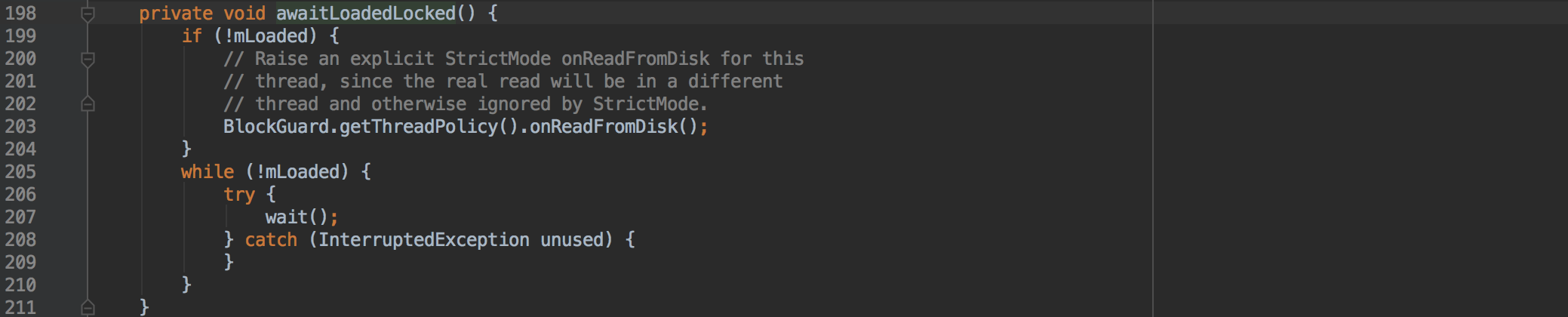Collapse the awaitLoadedLocked method fold marker
Screen dimensions: 1568x317
pos(88,14)
